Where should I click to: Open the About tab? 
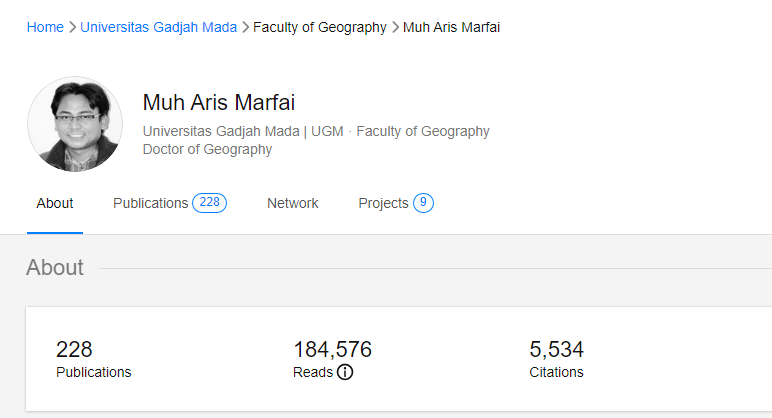(x=55, y=203)
